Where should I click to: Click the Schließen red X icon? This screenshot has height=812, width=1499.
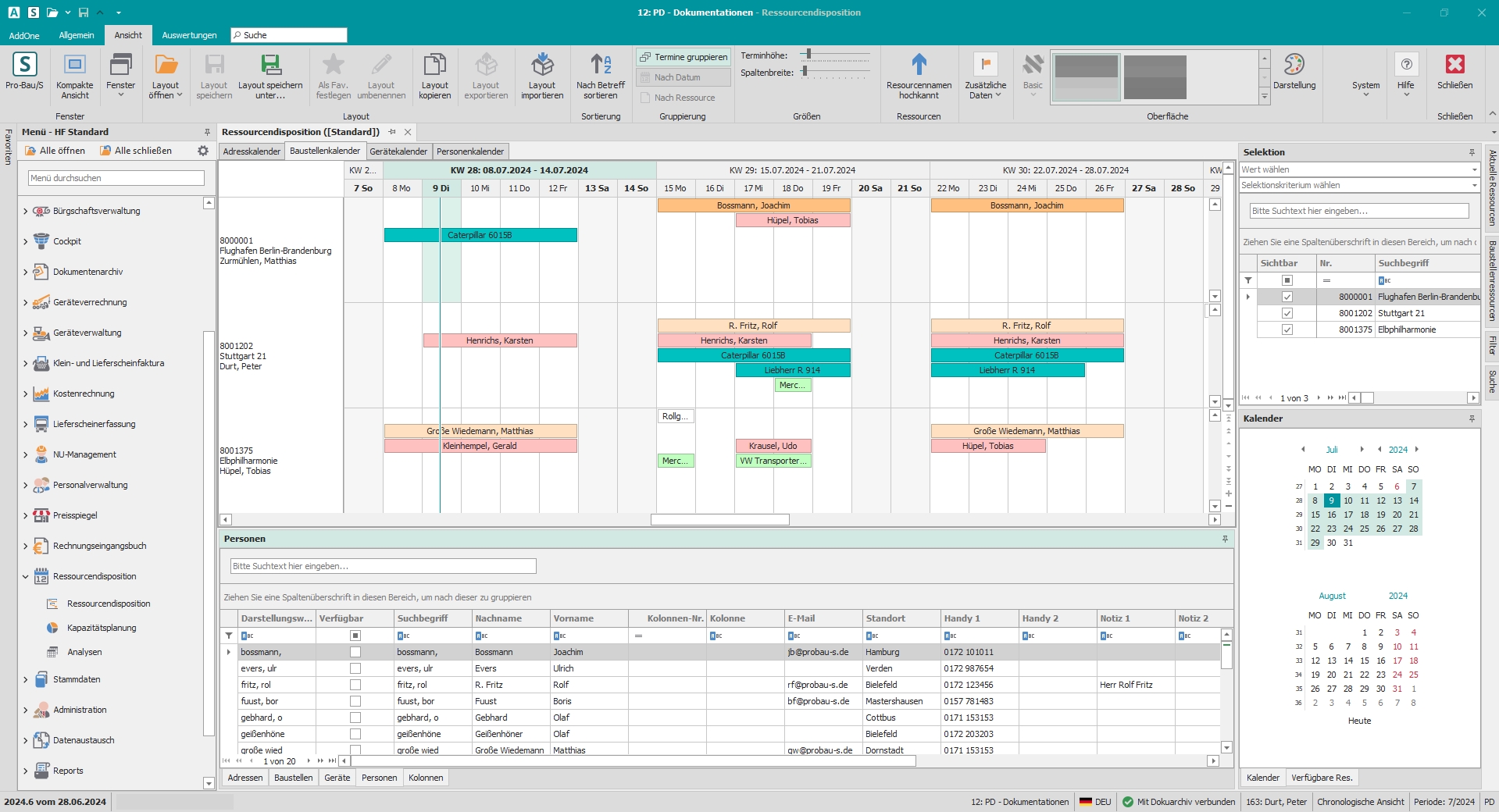pos(1454,64)
